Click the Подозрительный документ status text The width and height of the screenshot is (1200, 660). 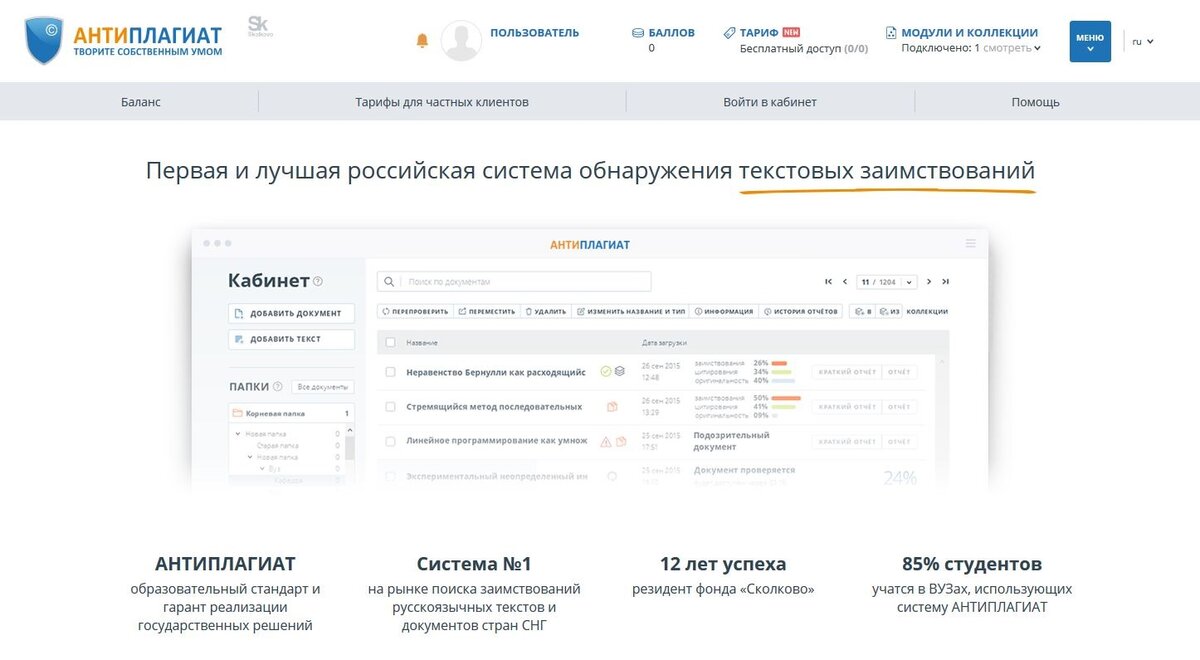point(731,442)
